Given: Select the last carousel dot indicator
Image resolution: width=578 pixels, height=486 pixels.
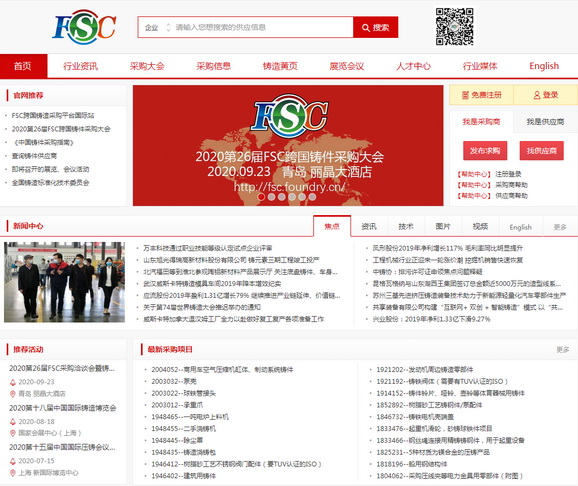Looking at the screenshot, I should [x=312, y=197].
